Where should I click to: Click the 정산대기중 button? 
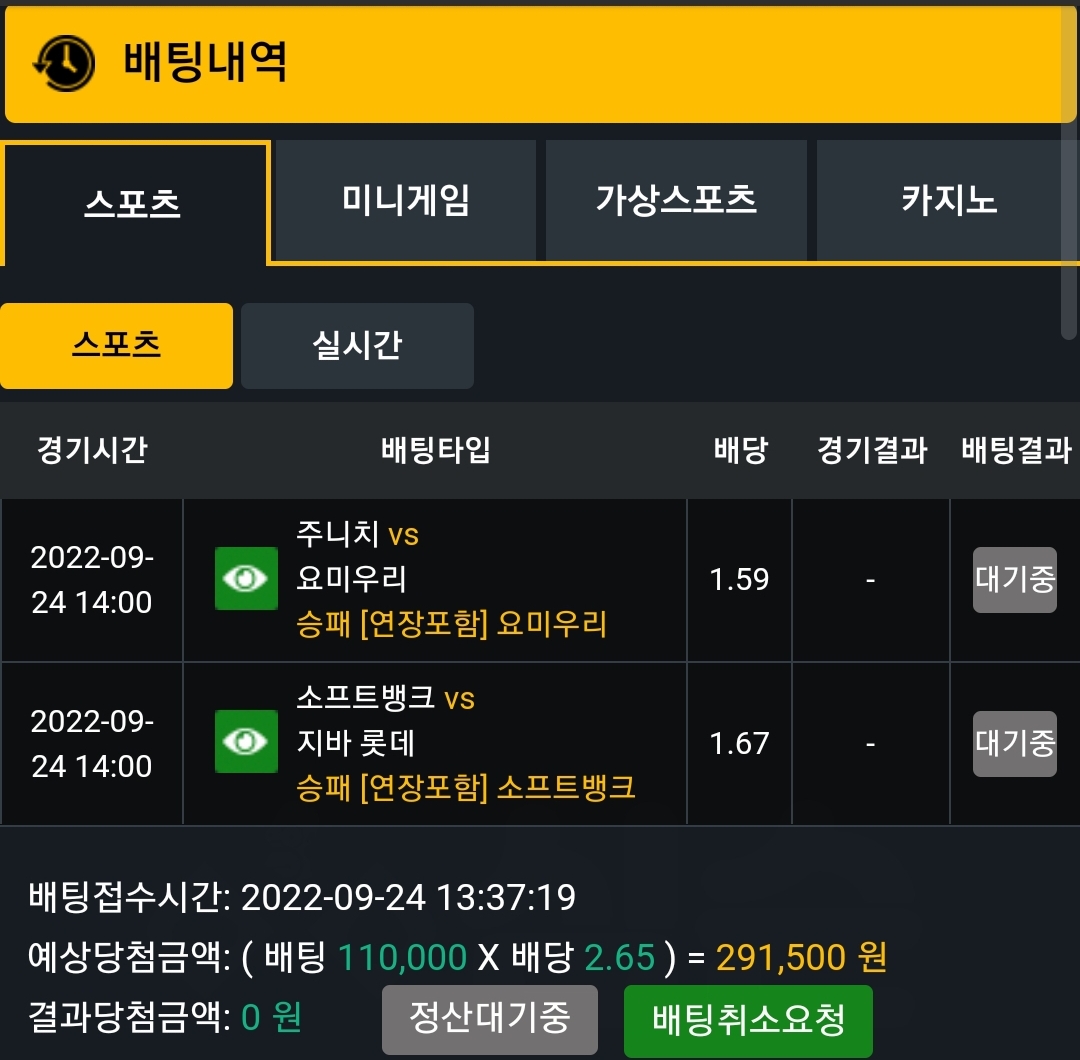pyautogui.click(x=490, y=1019)
